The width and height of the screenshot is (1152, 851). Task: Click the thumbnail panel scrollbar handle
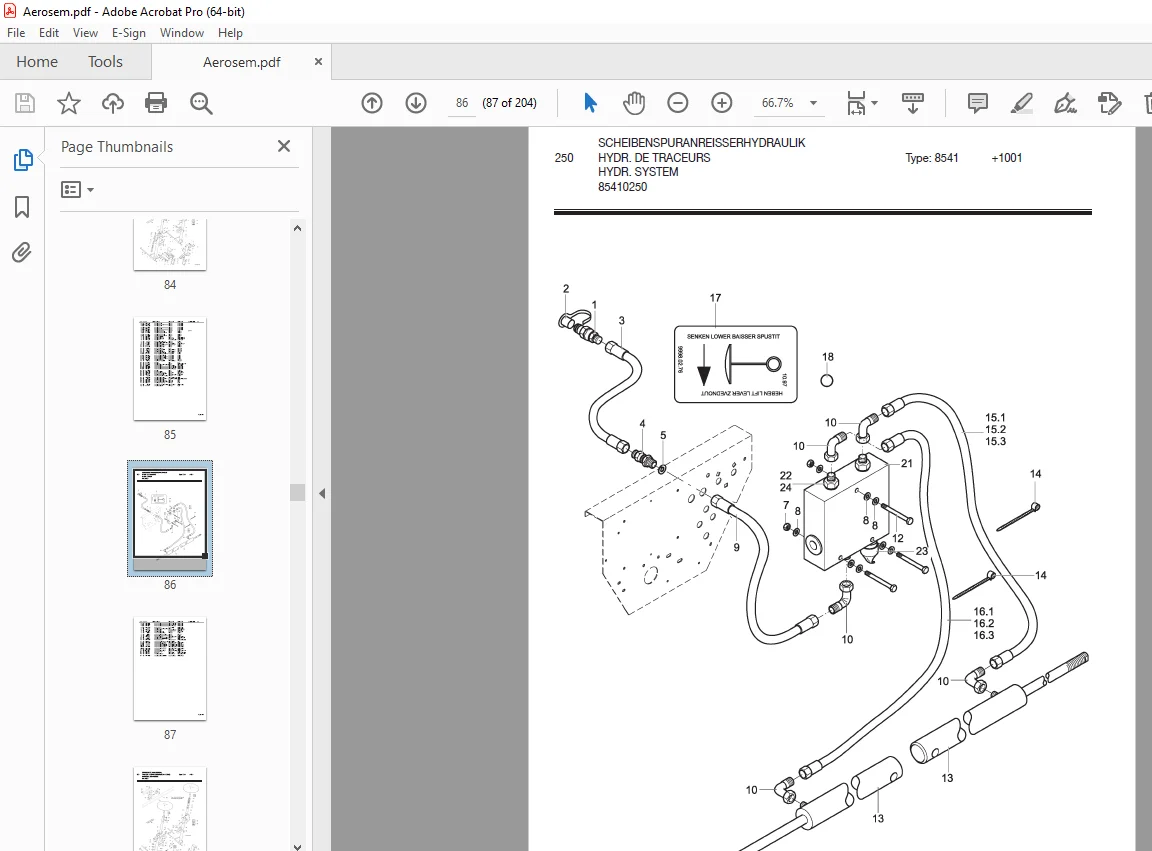[298, 492]
